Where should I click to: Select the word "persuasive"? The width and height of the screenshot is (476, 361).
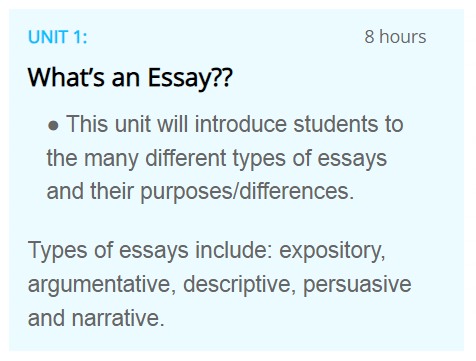(x=357, y=285)
